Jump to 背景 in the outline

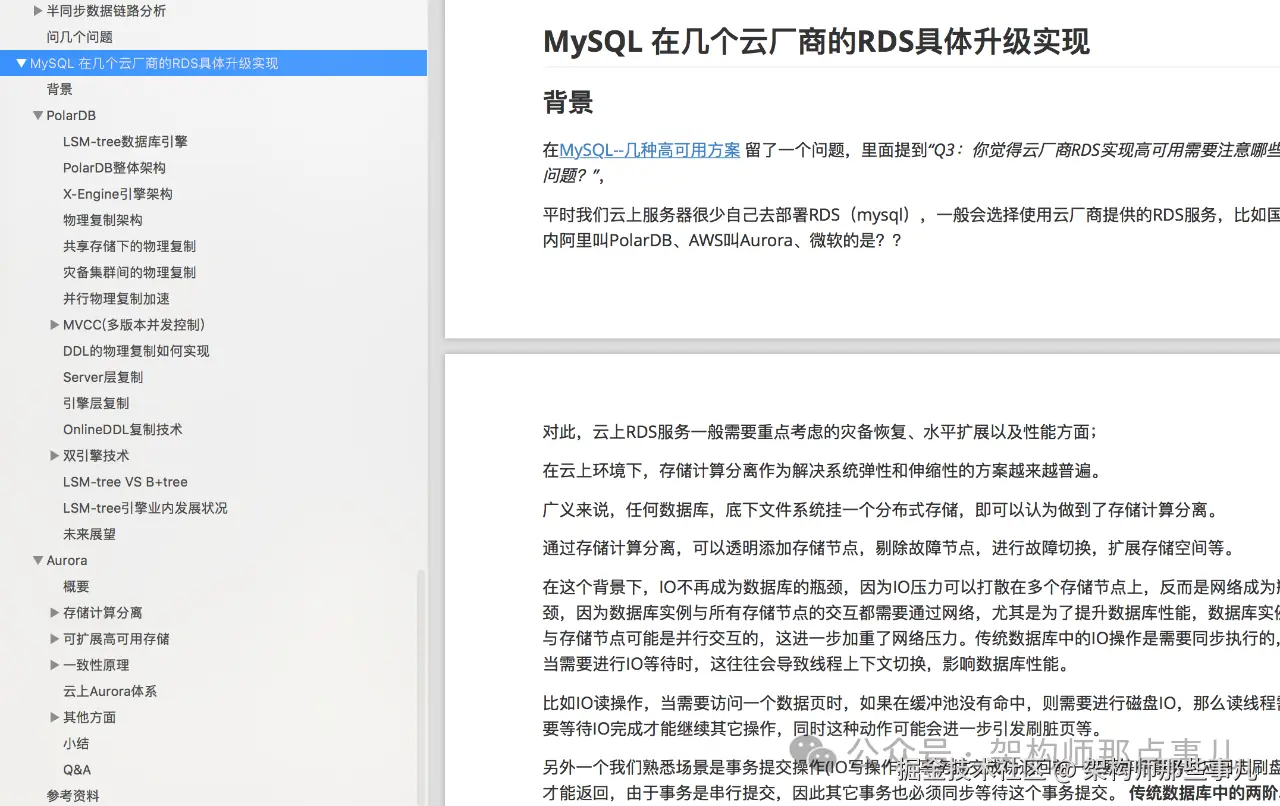pyautogui.click(x=59, y=89)
